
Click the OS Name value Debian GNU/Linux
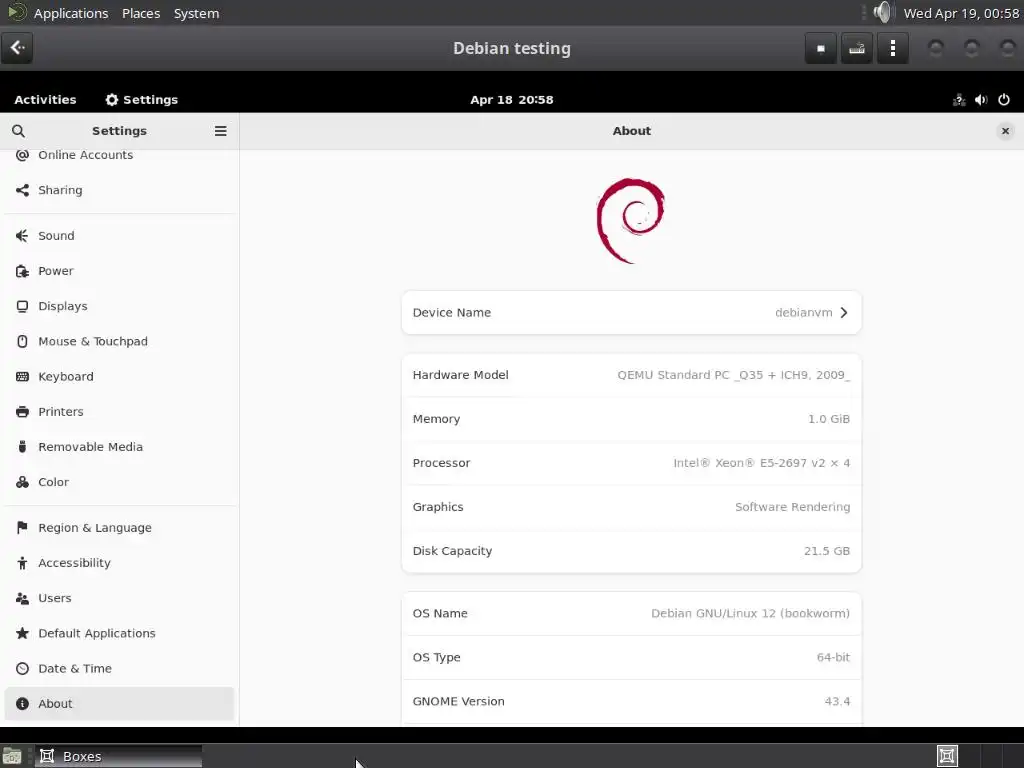[750, 613]
